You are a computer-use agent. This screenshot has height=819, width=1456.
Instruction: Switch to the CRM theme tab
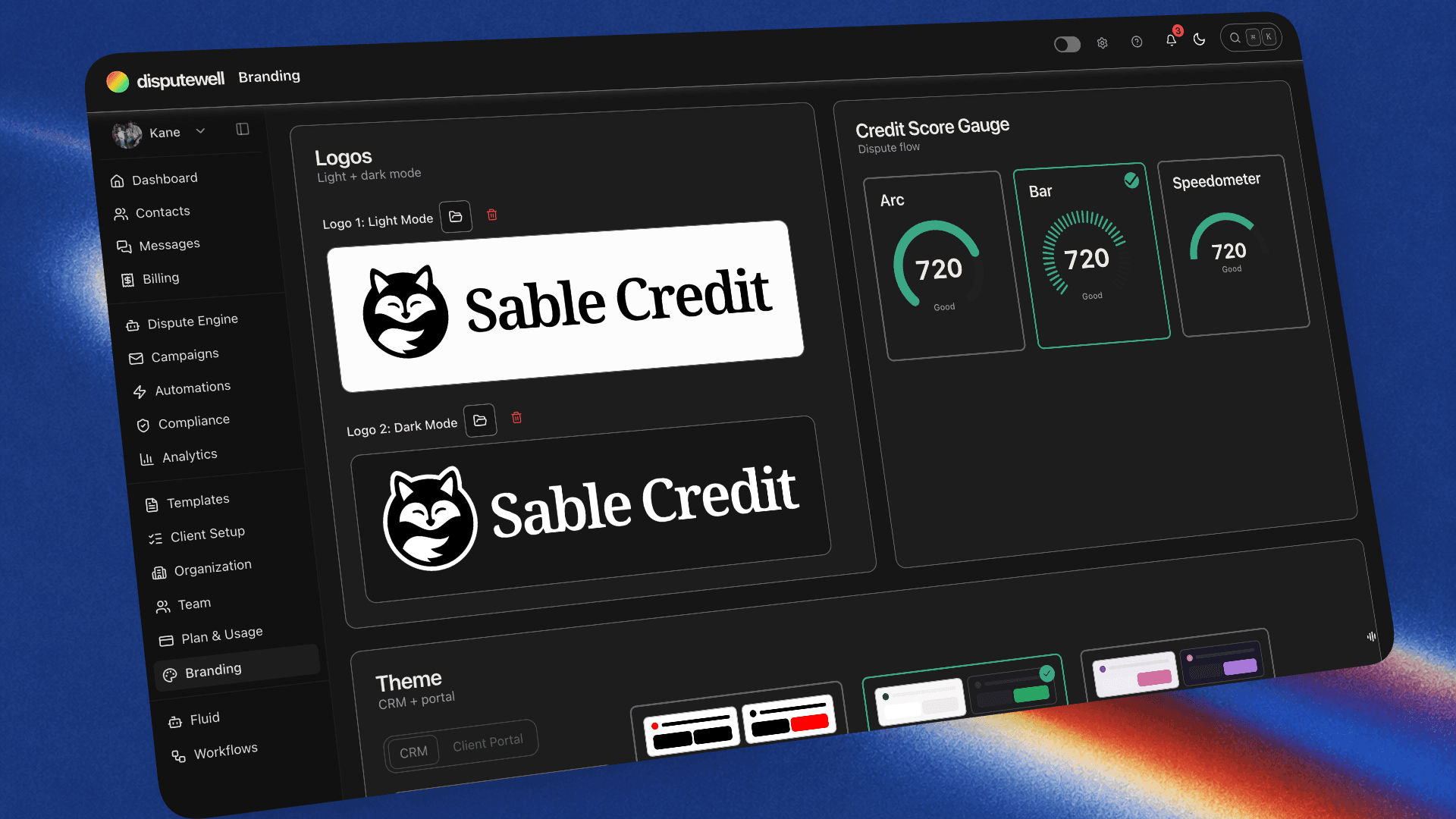(413, 752)
